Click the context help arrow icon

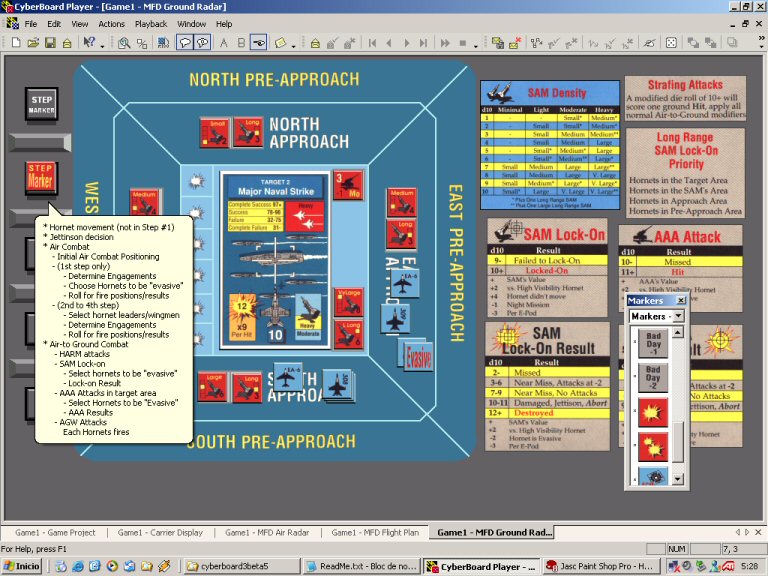(x=89, y=43)
